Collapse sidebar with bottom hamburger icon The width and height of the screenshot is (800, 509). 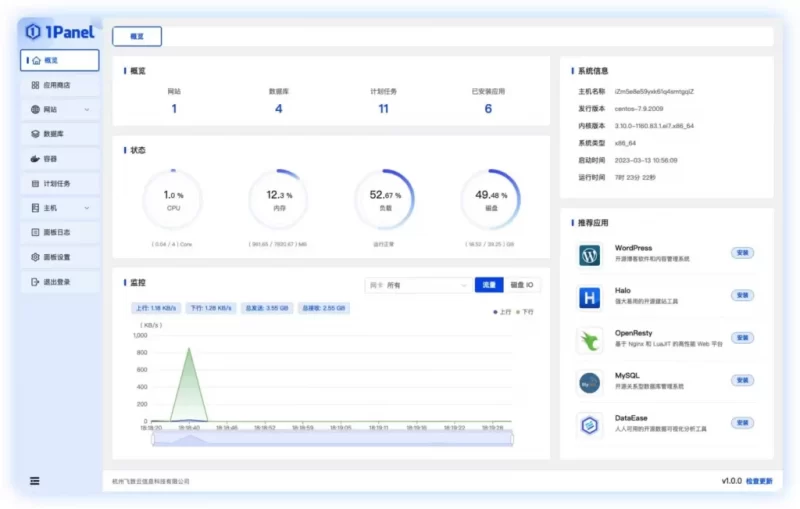35,481
